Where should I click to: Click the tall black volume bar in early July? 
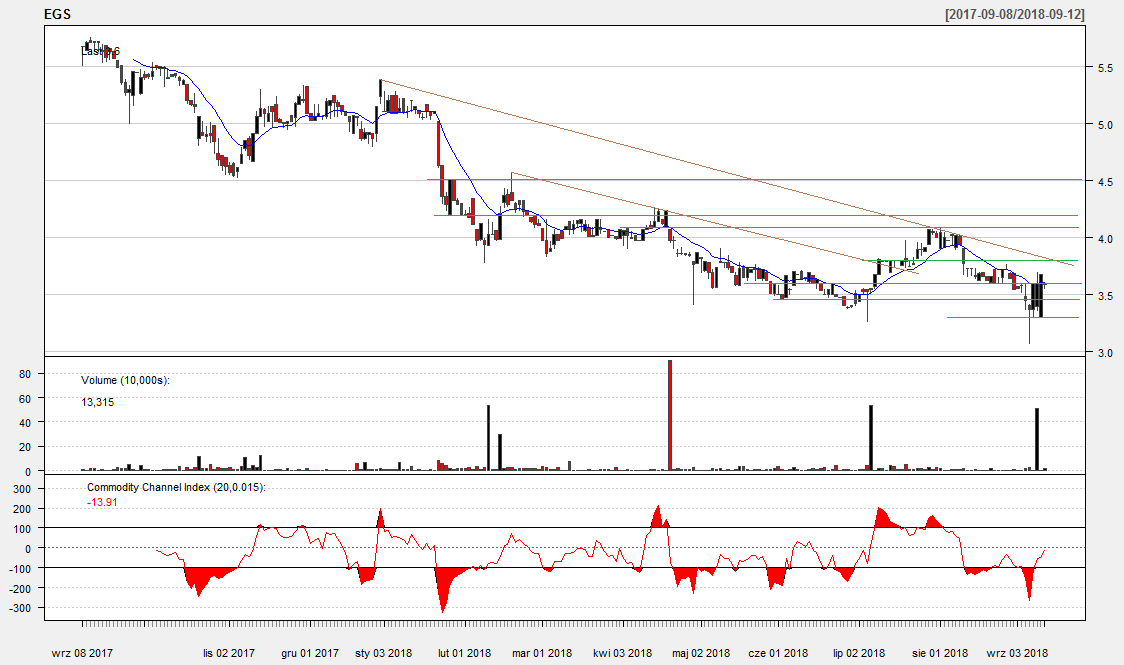(871, 438)
